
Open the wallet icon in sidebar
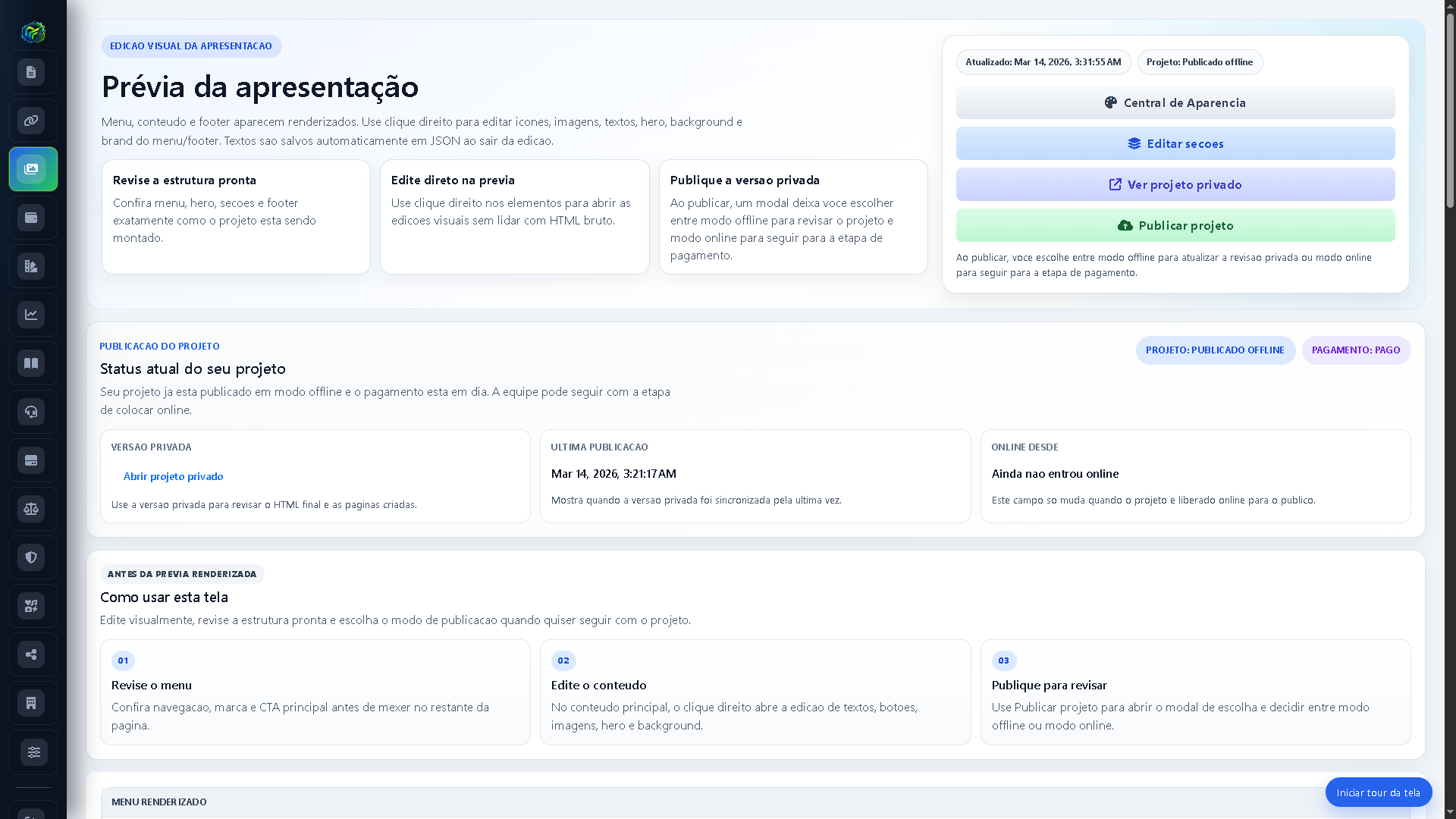[31, 218]
